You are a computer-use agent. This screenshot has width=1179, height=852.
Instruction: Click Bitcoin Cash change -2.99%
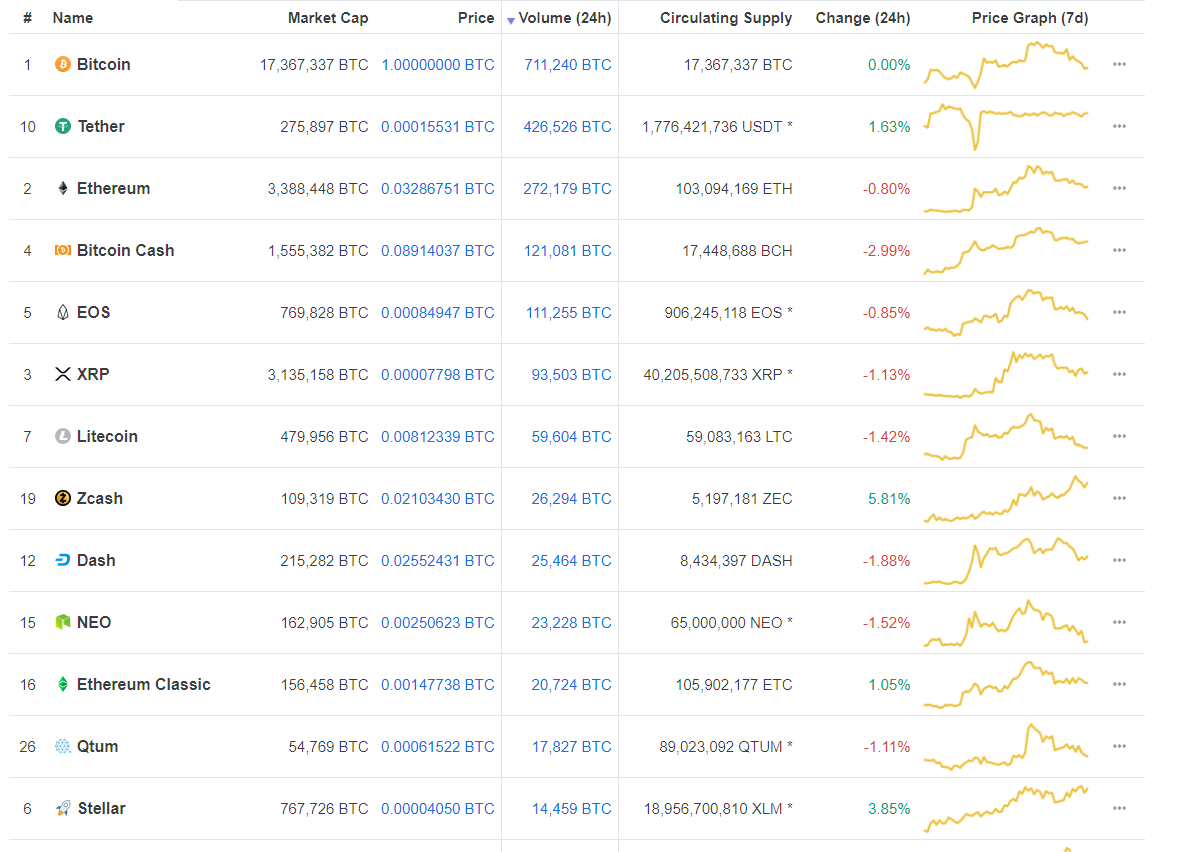887,250
